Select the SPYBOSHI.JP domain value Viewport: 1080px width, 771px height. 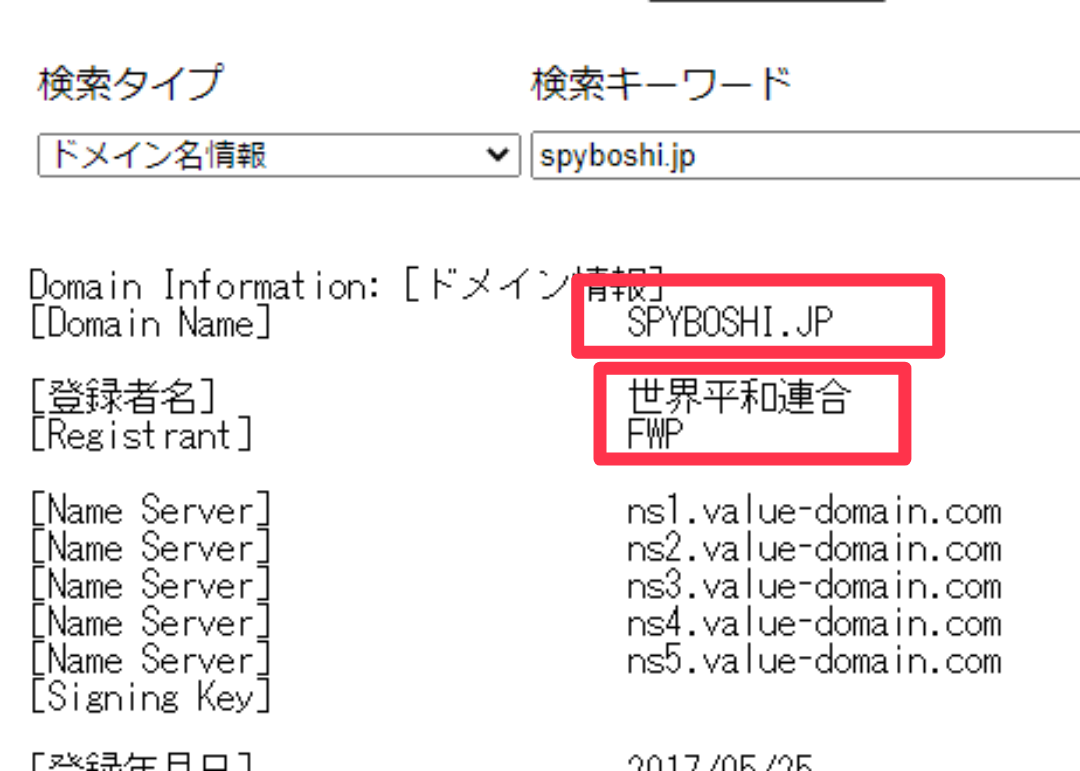point(730,322)
